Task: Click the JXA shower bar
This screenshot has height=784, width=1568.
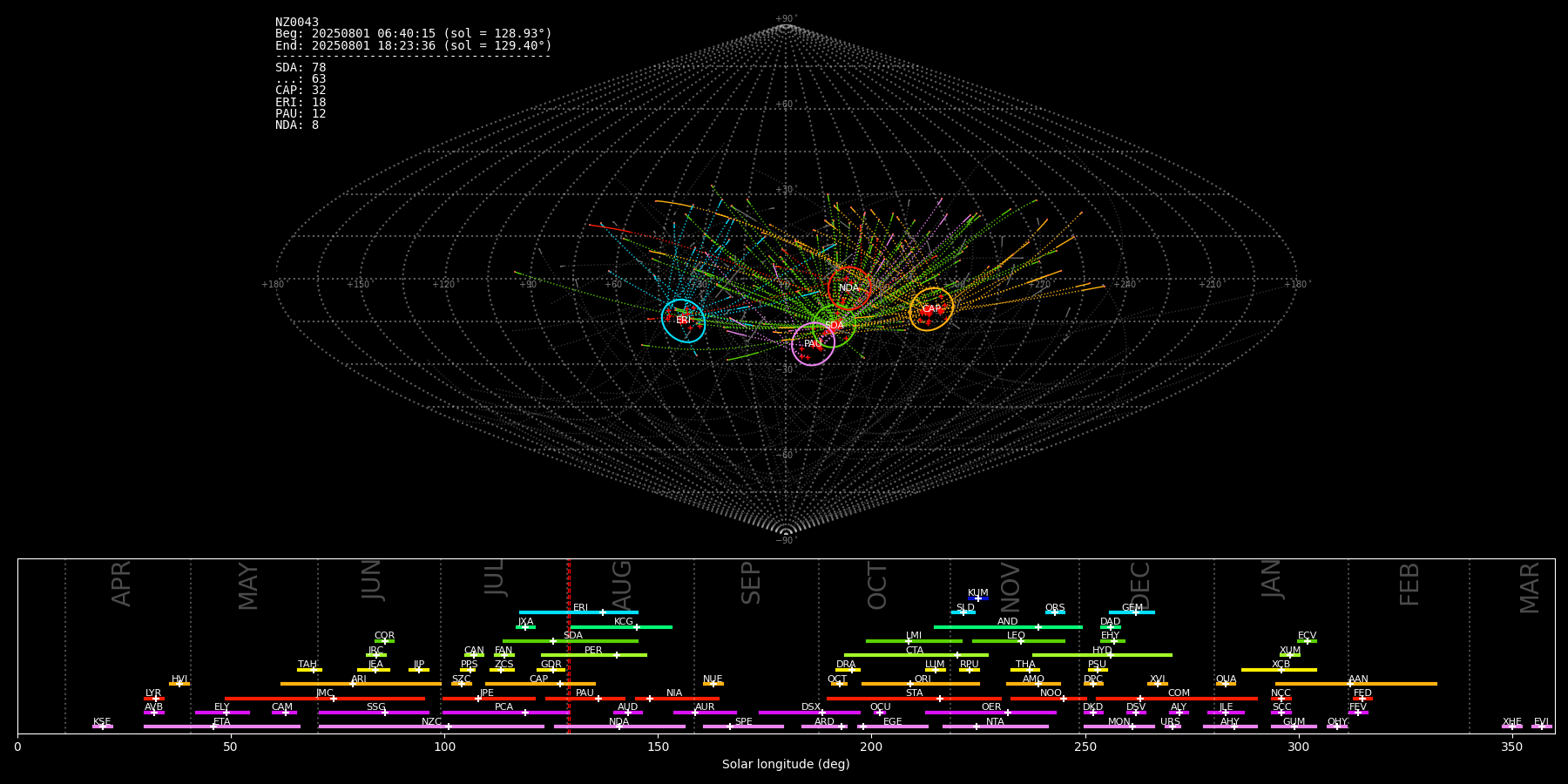Action: point(525,627)
